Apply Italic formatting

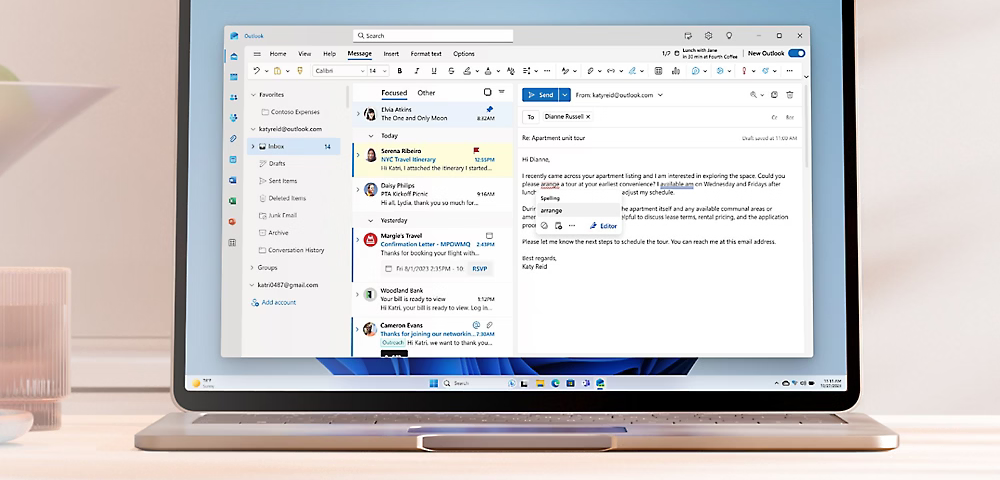417,71
